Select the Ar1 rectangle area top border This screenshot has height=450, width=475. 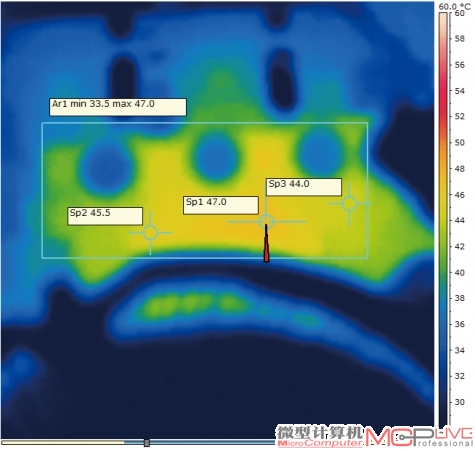[205, 123]
